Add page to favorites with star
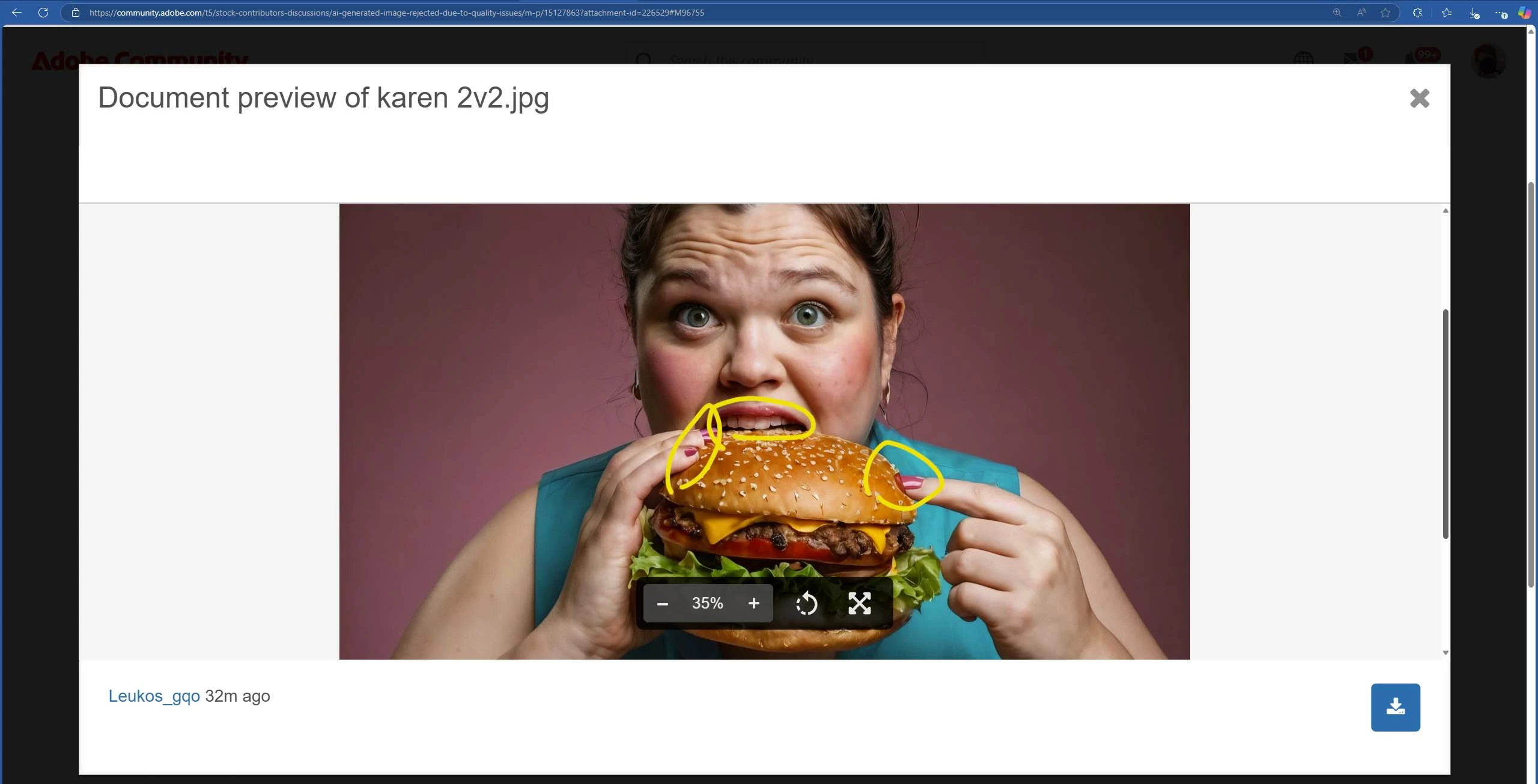The height and width of the screenshot is (784, 1538). 1385,13
